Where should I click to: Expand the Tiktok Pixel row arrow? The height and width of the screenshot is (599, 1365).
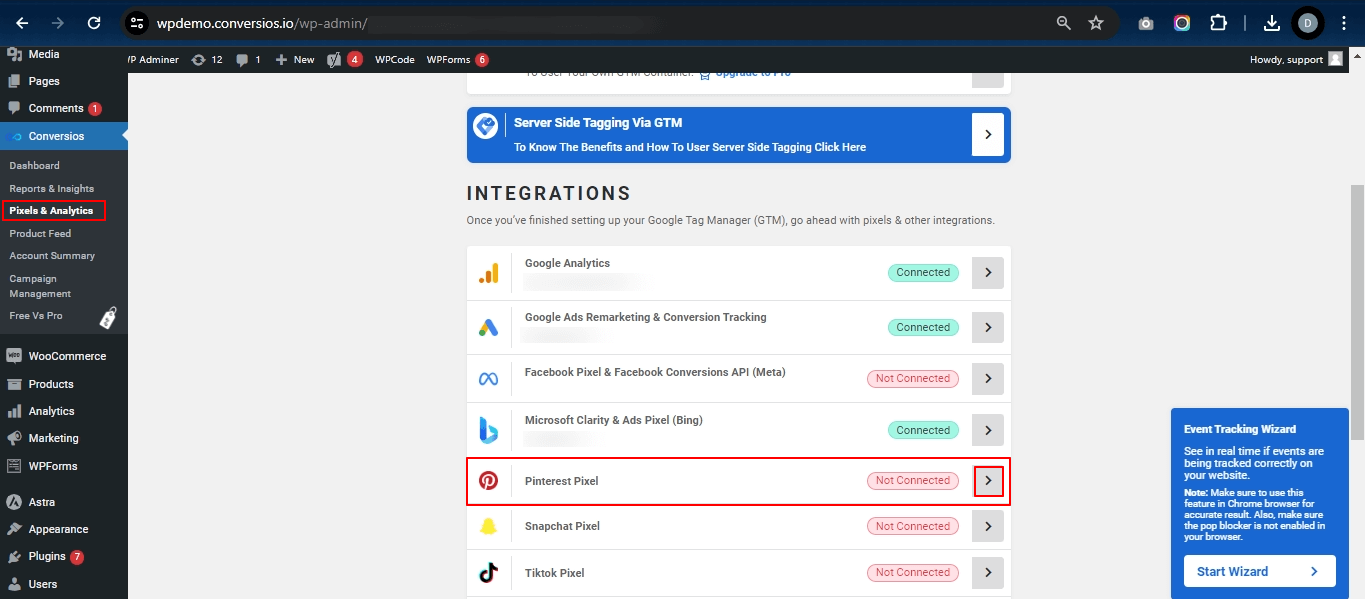click(x=988, y=573)
